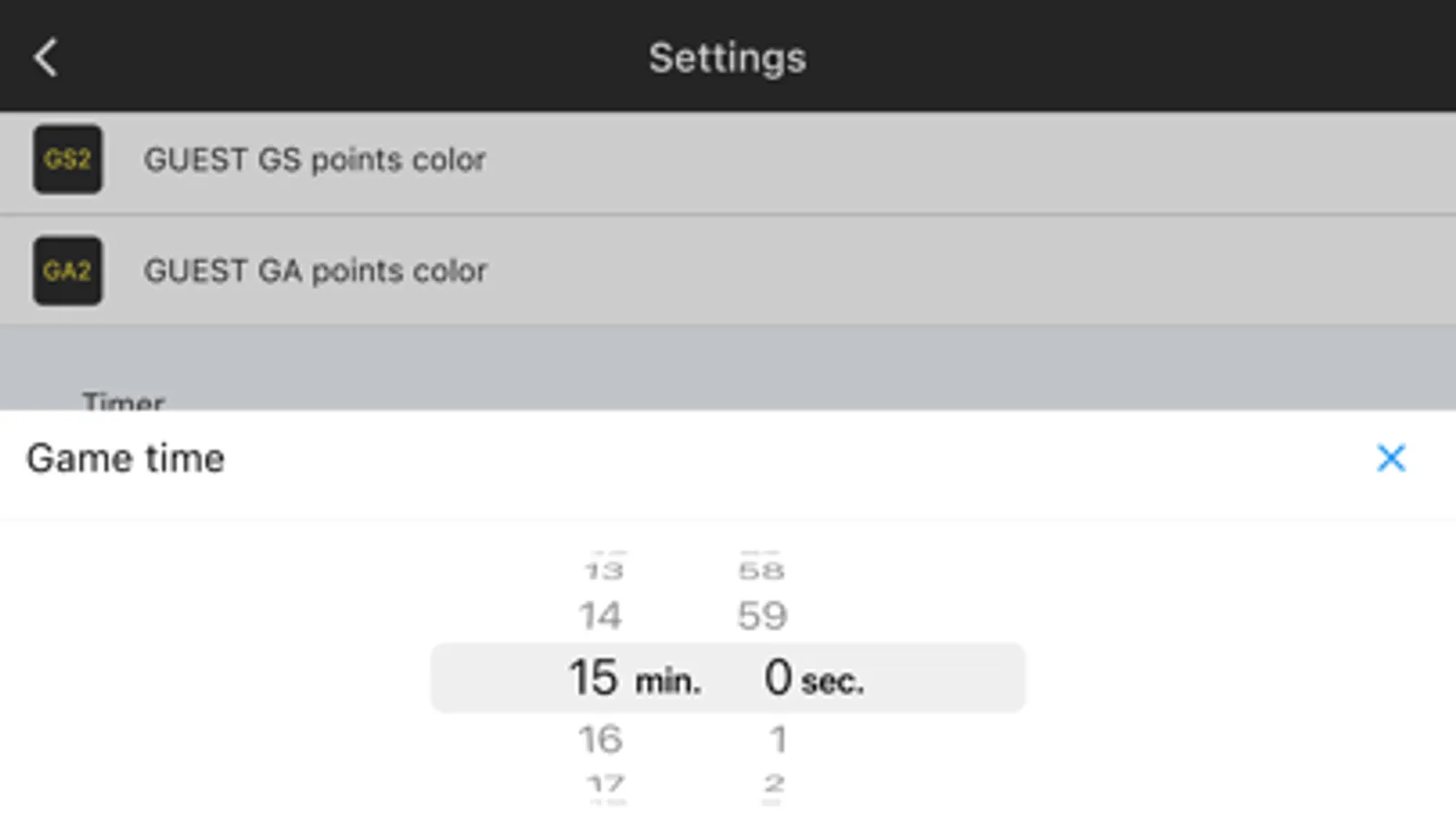Tap the GS2 color badge icon

67,159
